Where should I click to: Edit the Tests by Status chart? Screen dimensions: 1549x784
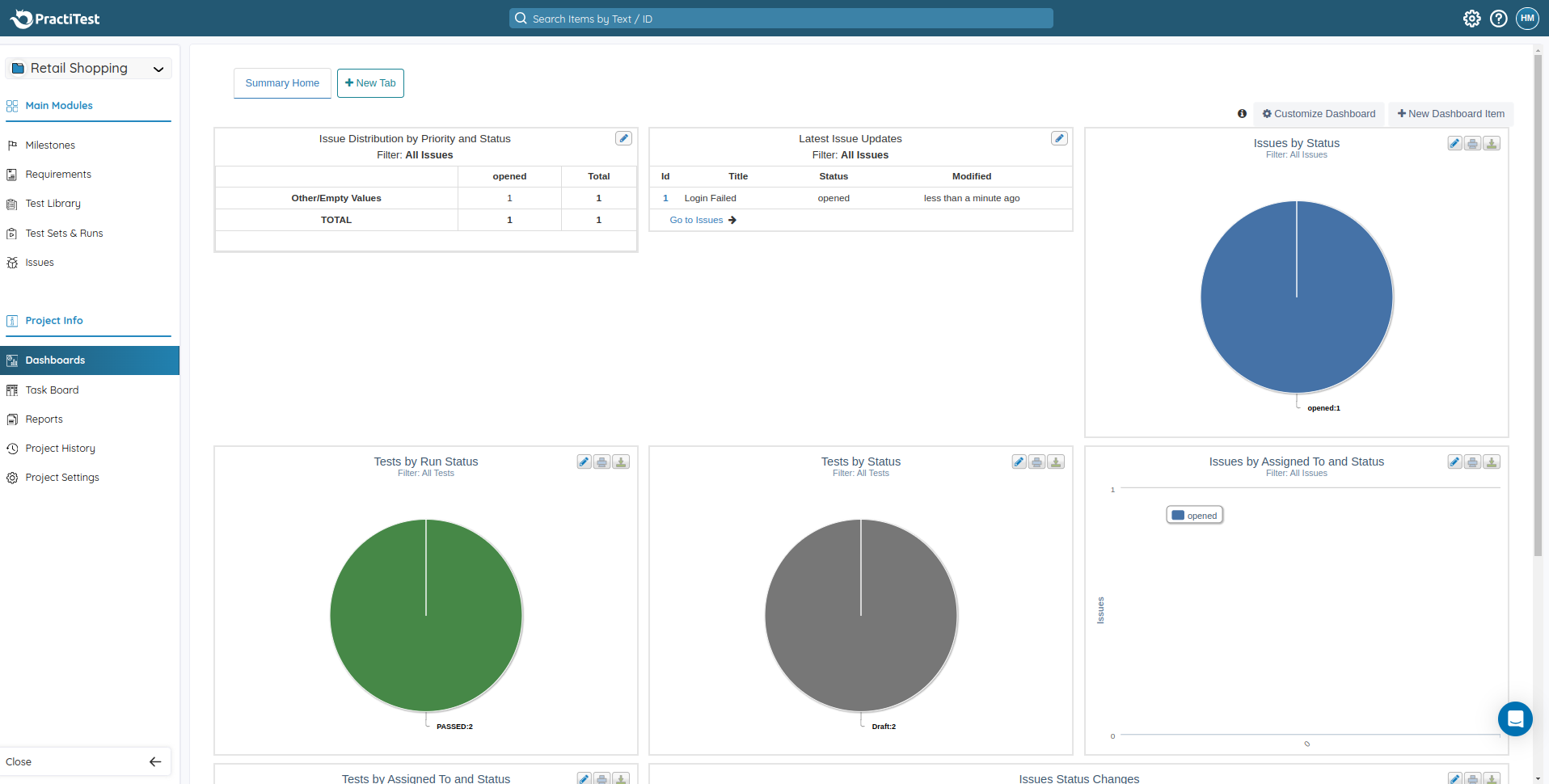[x=1019, y=462]
